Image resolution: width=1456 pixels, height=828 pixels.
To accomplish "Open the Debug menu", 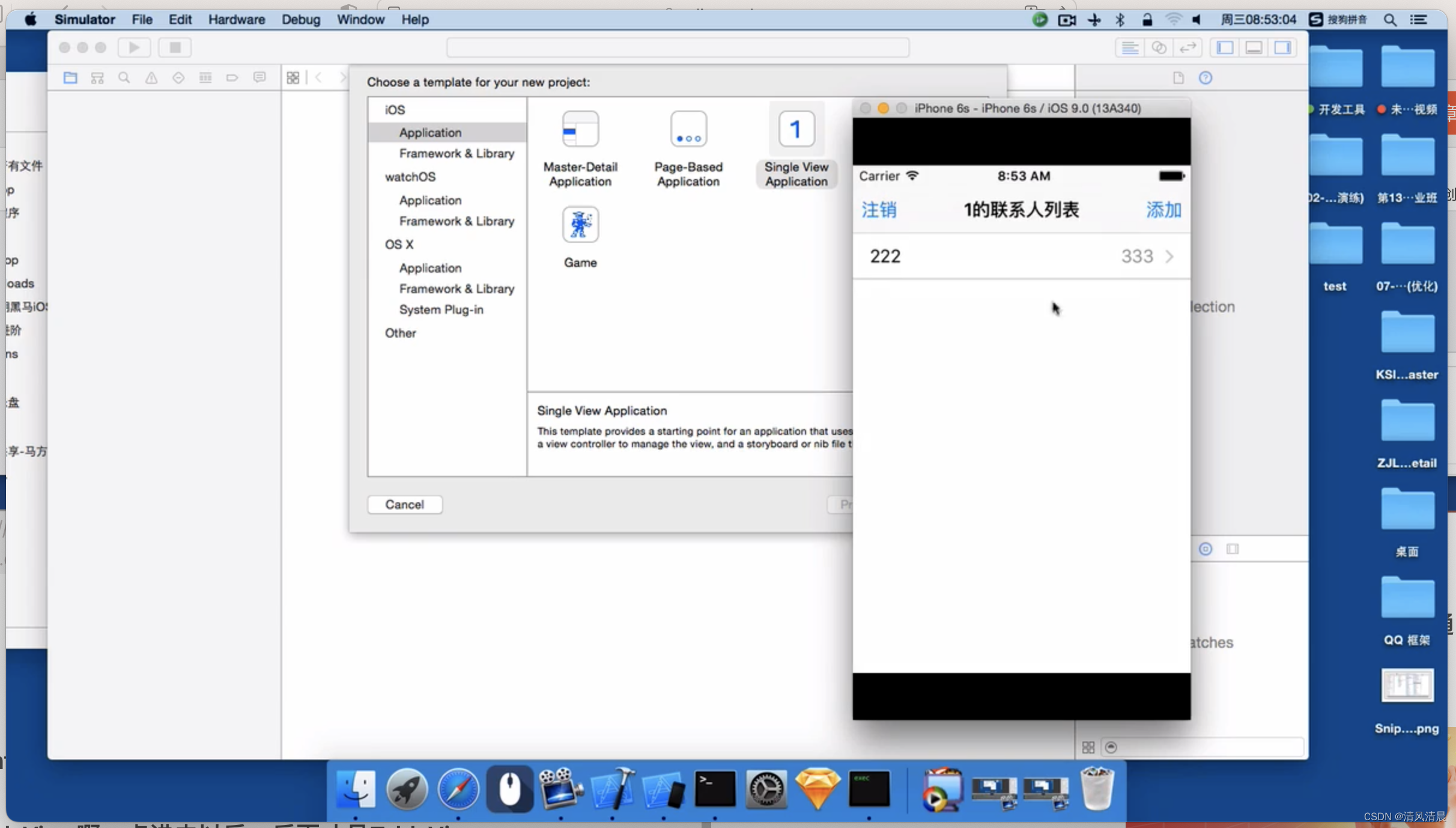I will pos(301,19).
